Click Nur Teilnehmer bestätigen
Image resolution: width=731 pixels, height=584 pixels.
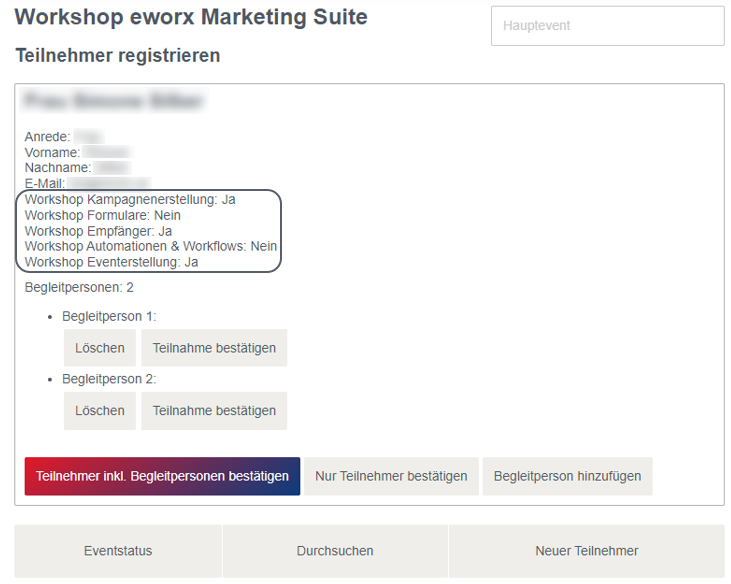(x=391, y=476)
